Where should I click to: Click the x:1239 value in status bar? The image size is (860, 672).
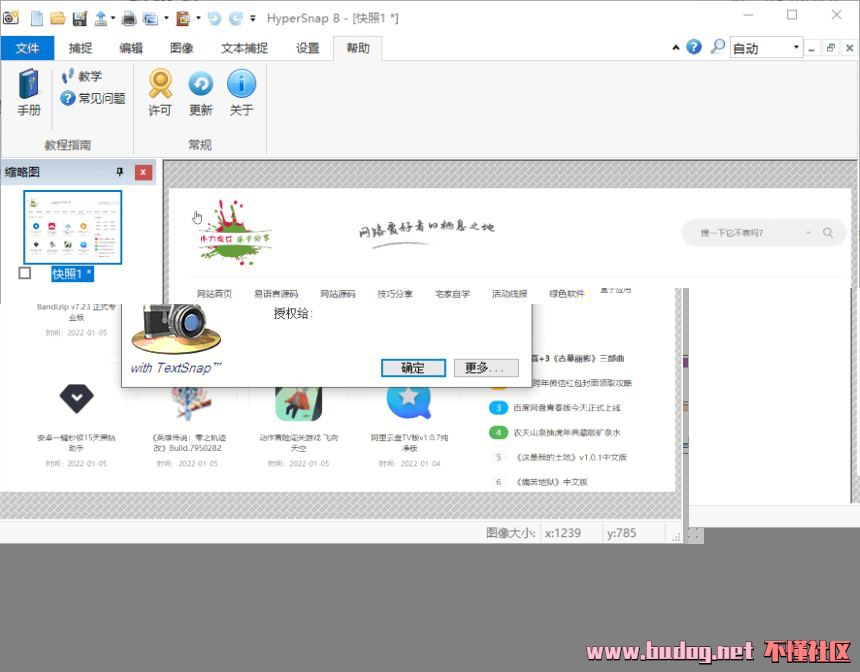(x=563, y=533)
